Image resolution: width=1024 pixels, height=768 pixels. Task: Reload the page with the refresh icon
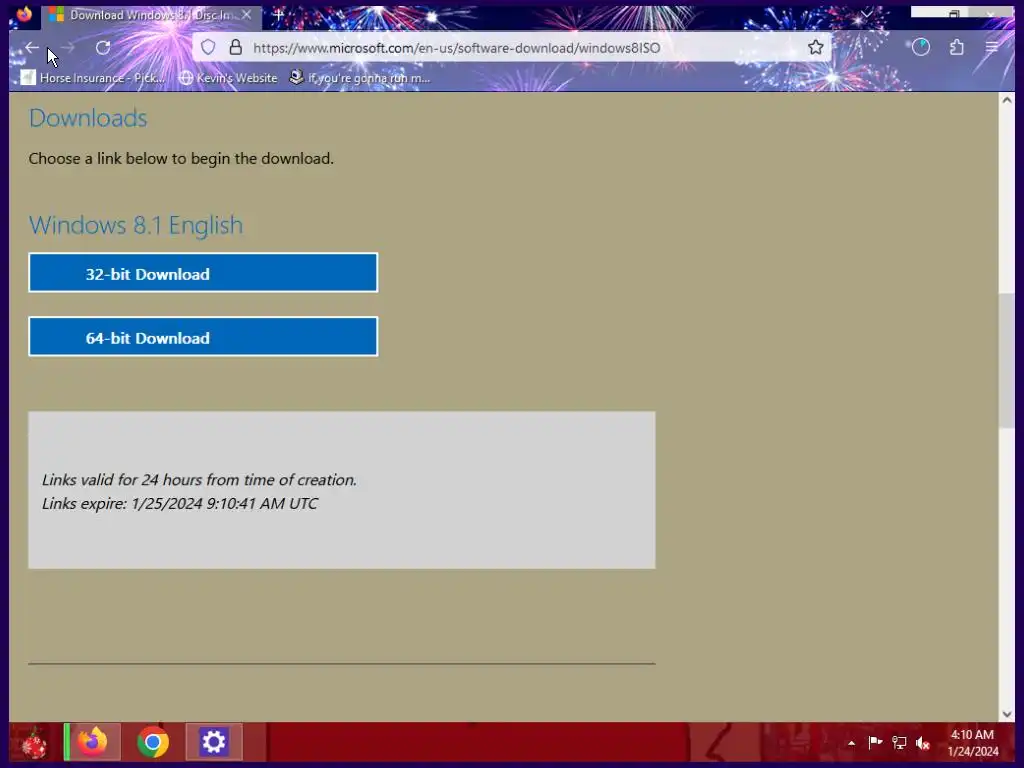coord(103,48)
